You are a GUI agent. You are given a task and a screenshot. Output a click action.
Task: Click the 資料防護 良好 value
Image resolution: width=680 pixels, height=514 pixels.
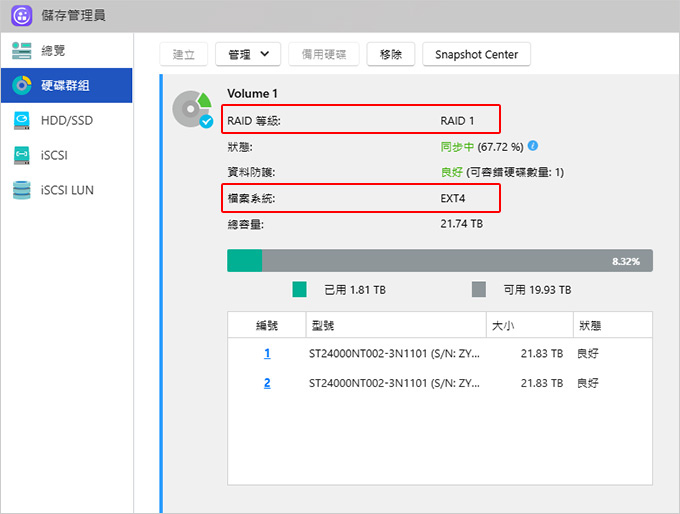pyautogui.click(x=451, y=172)
